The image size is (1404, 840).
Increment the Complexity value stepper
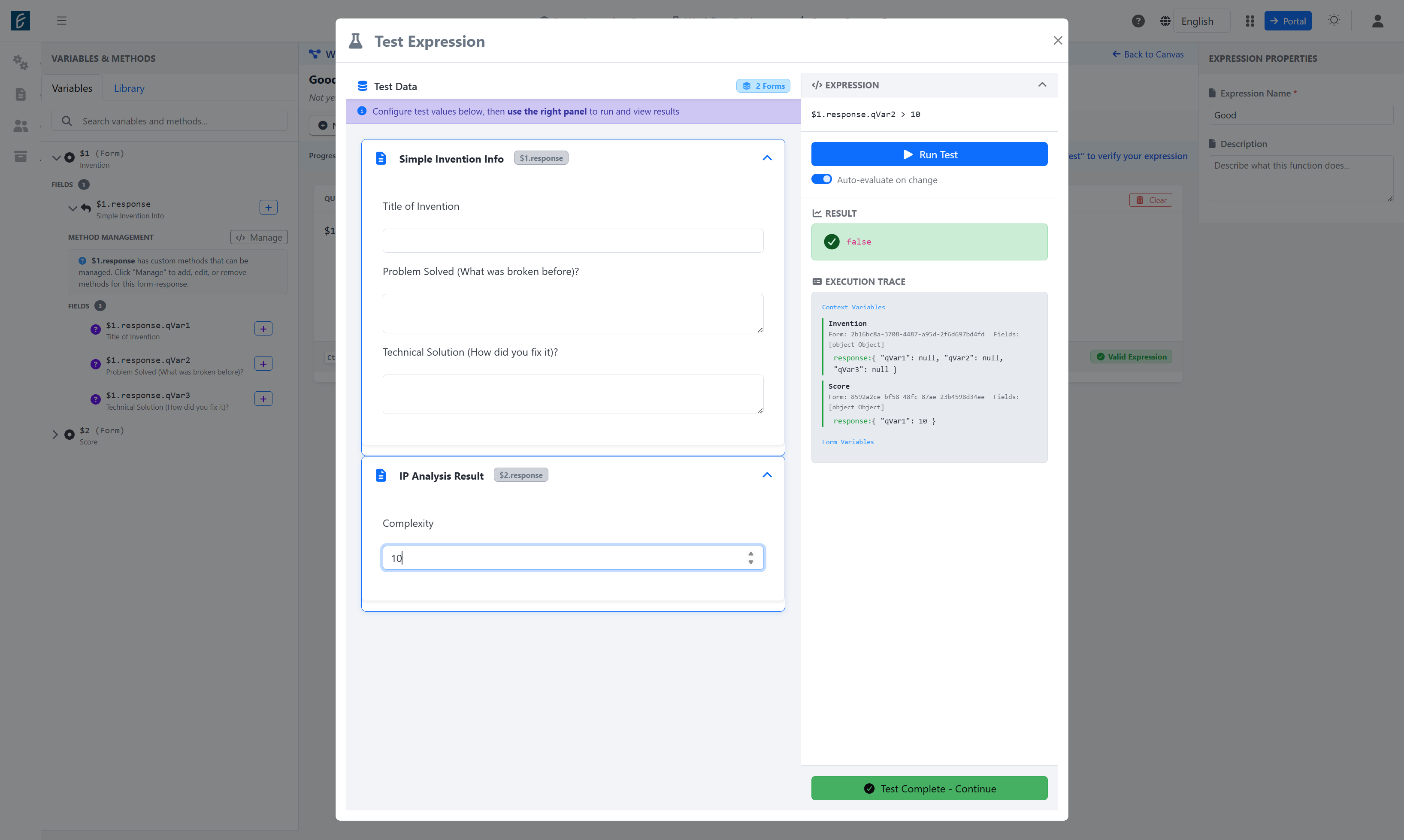[750, 554]
